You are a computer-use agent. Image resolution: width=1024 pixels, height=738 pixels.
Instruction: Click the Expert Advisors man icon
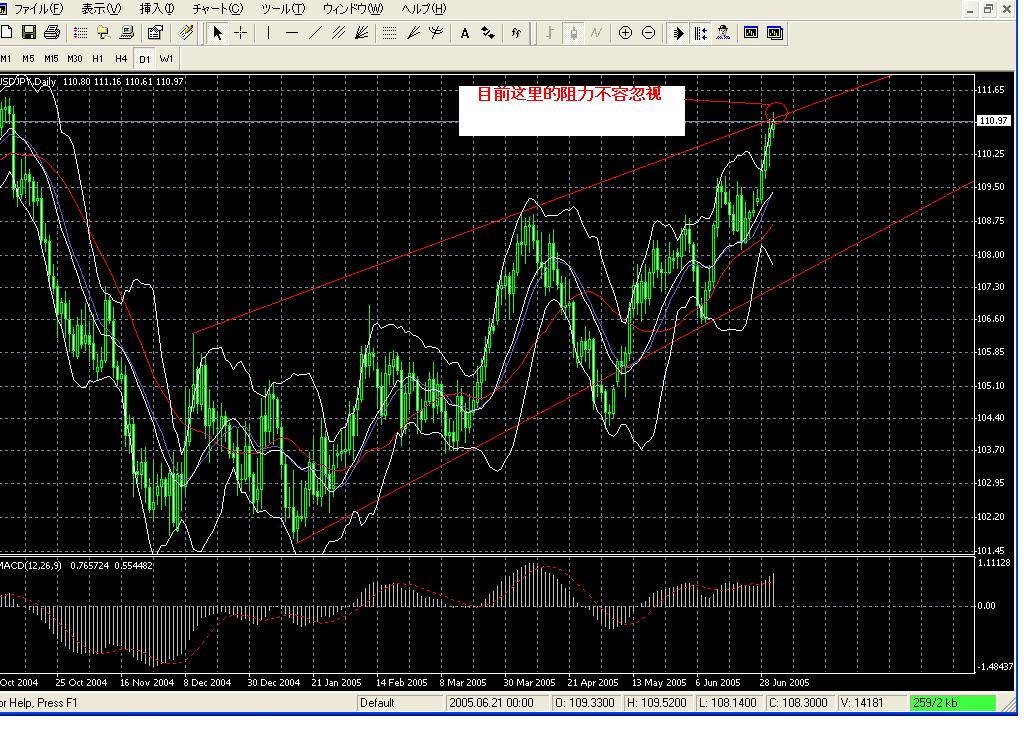[x=723, y=33]
